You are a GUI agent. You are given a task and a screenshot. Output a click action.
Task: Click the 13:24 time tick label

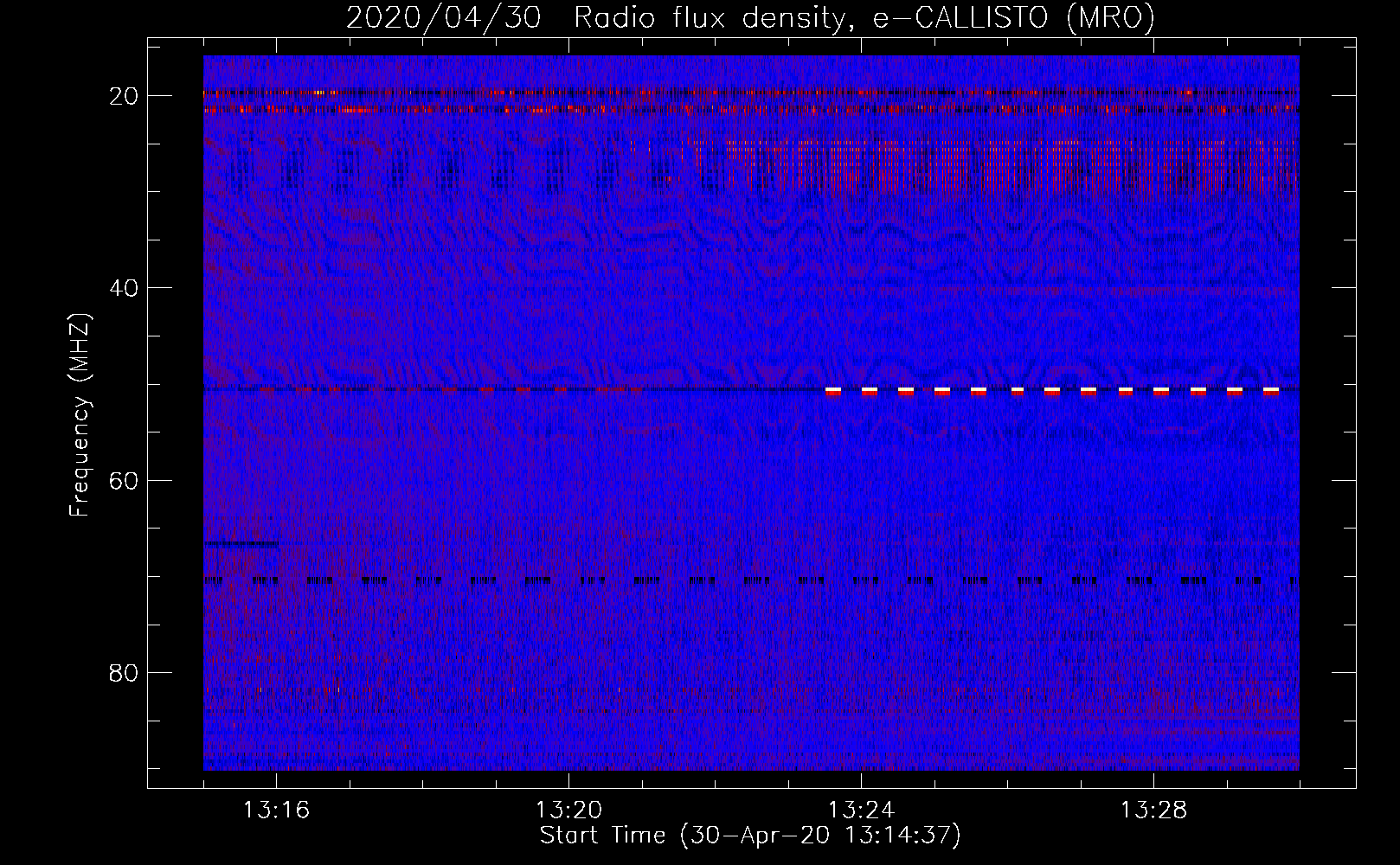point(861,811)
